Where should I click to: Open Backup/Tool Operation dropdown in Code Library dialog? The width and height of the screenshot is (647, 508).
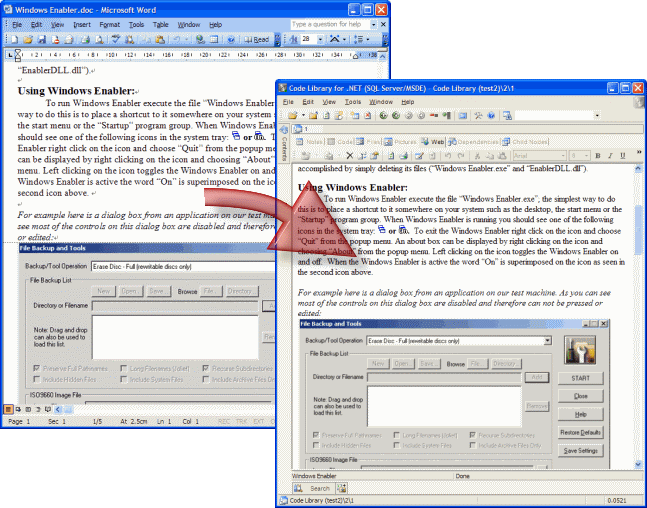coord(547,341)
